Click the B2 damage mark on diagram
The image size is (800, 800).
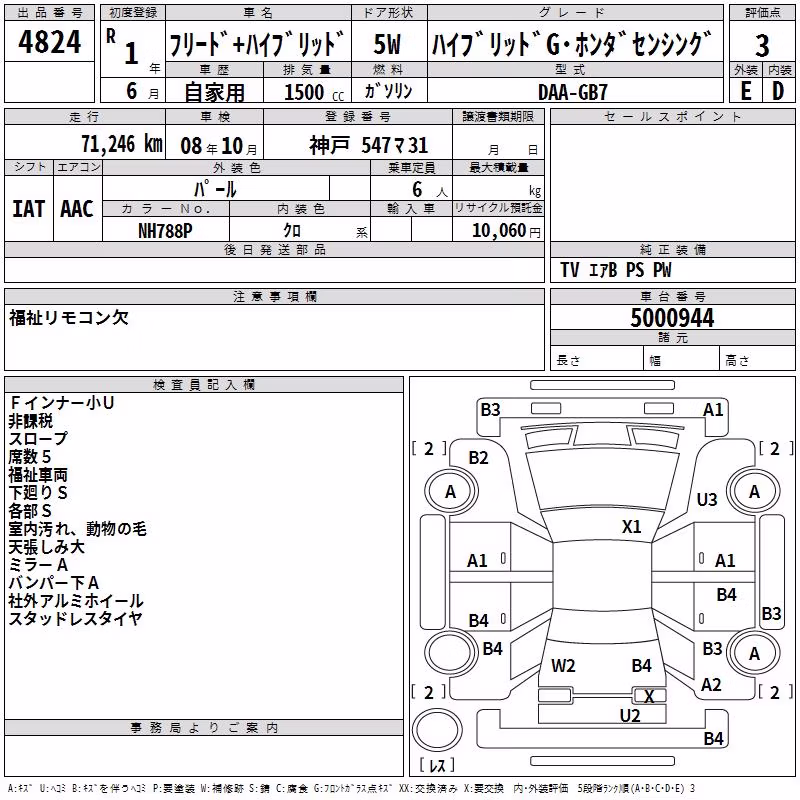click(x=479, y=458)
